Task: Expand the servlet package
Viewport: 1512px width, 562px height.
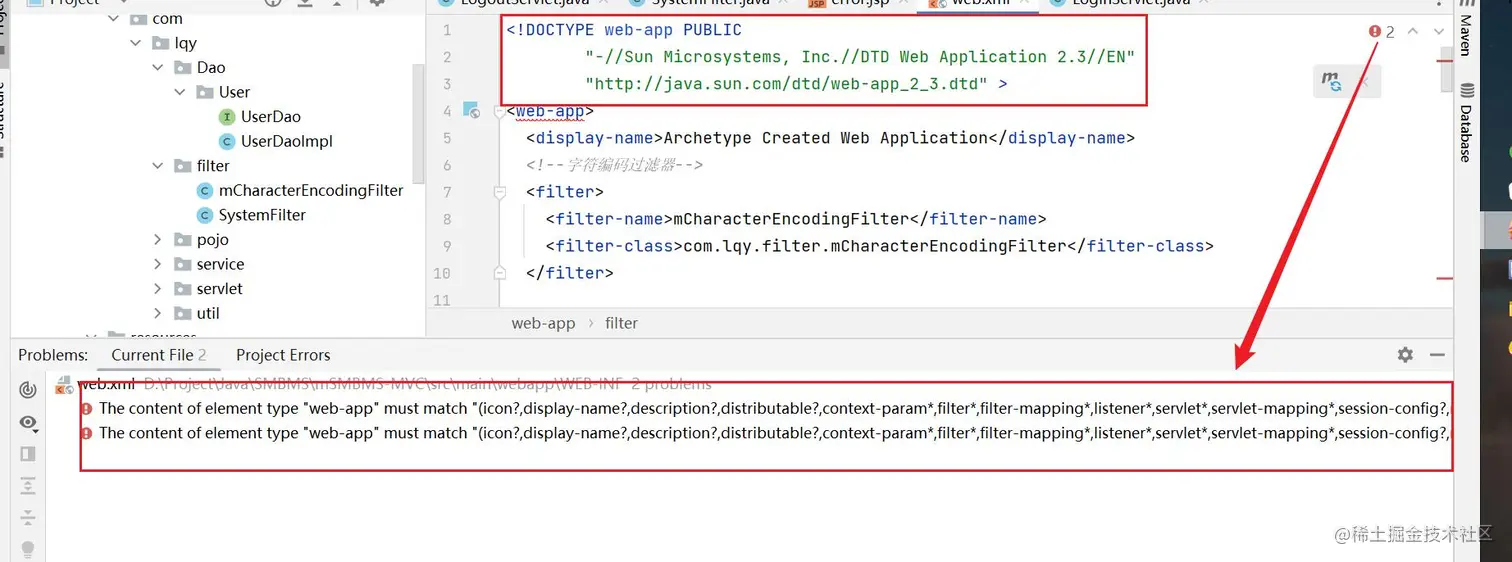Action: 158,289
